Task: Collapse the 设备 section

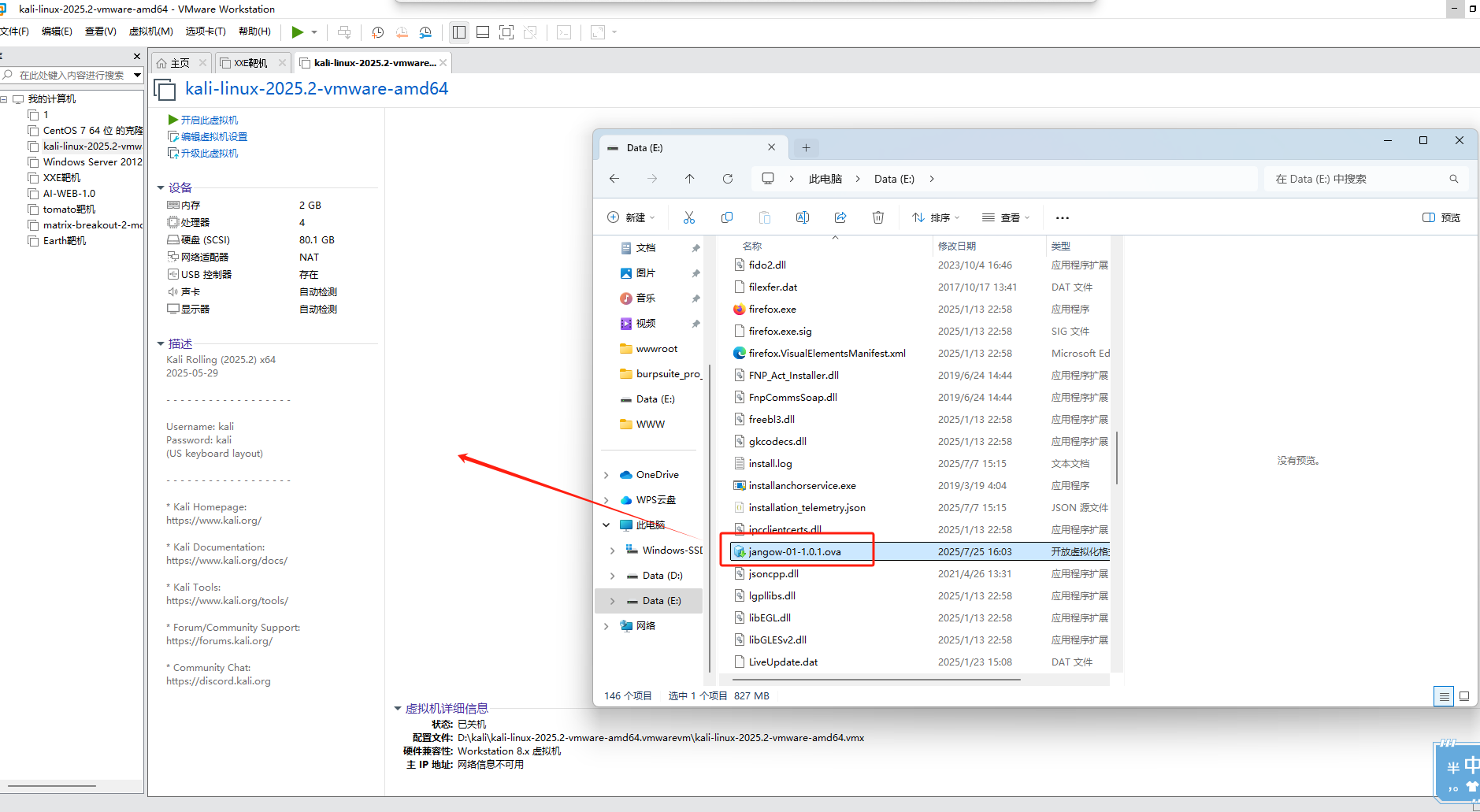Action: 161,187
